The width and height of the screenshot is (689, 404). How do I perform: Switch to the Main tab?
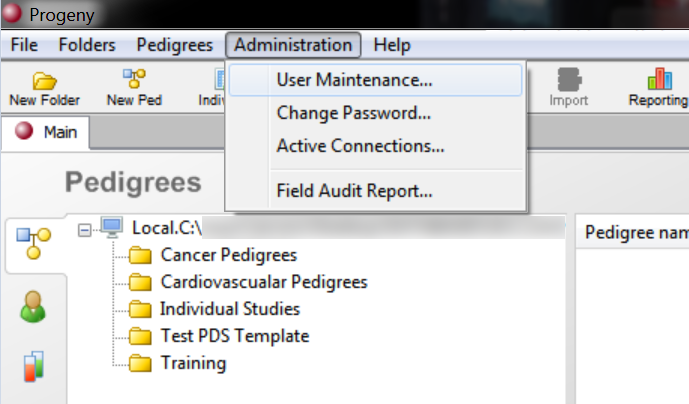pyautogui.click(x=46, y=132)
